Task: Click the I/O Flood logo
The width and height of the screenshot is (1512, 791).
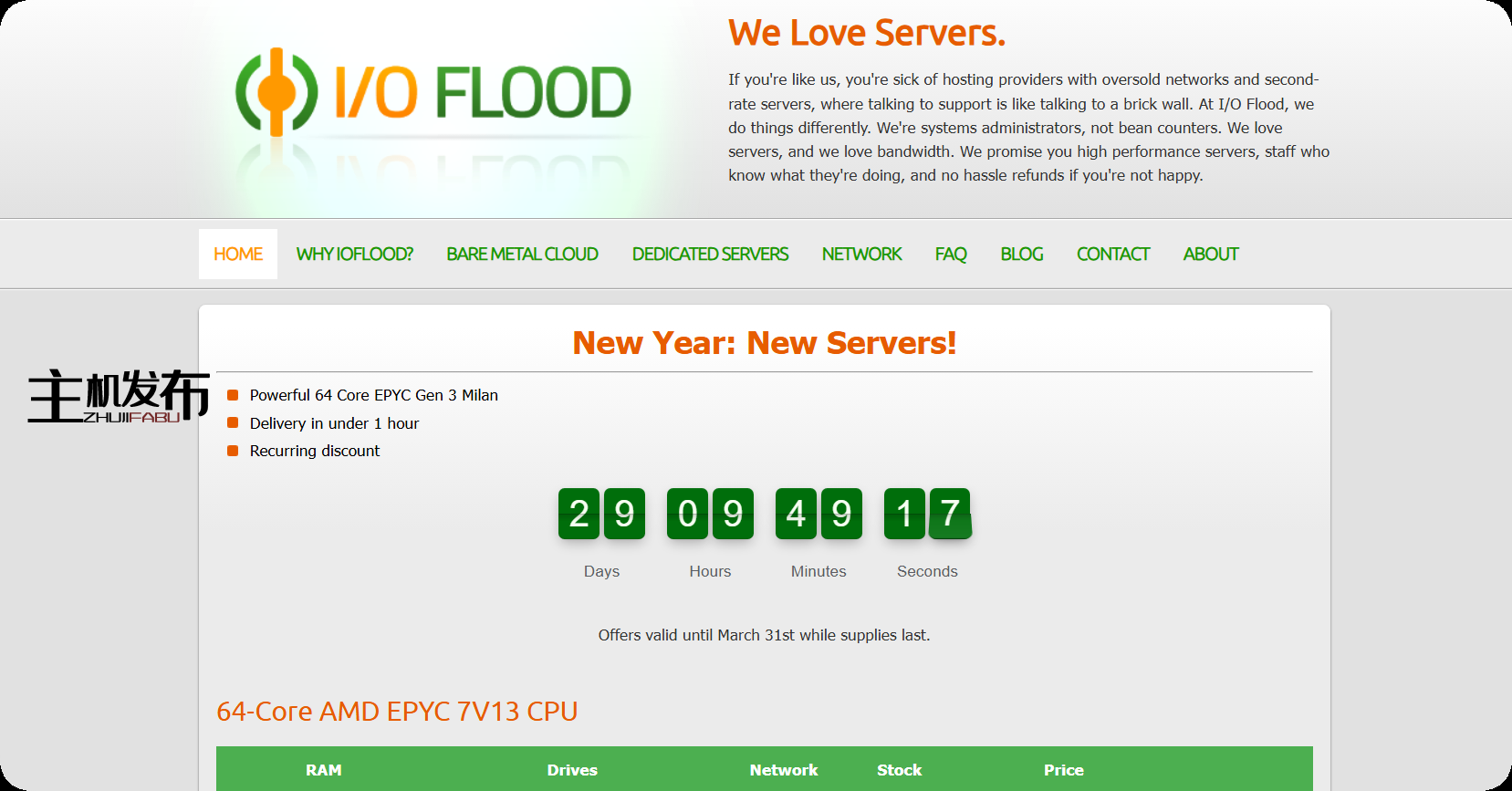Action: pyautogui.click(x=433, y=93)
